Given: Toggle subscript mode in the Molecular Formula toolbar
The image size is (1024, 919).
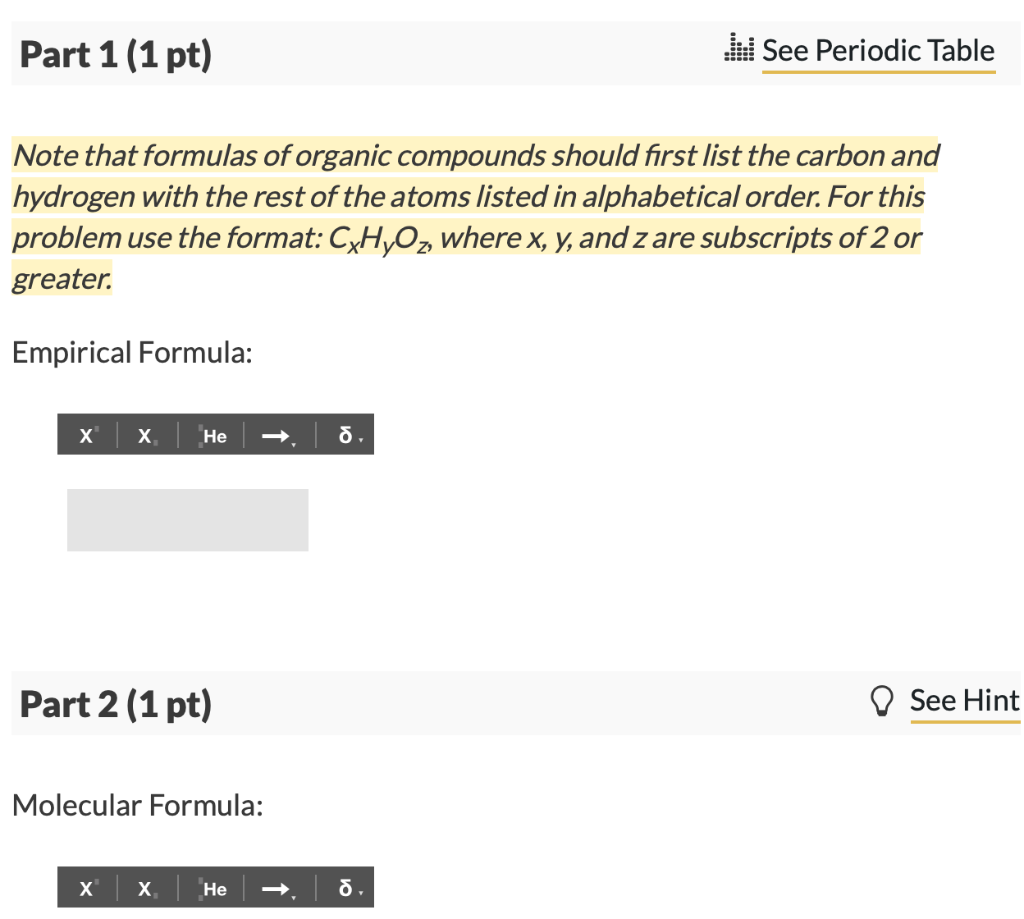Looking at the screenshot, I should 143,888.
